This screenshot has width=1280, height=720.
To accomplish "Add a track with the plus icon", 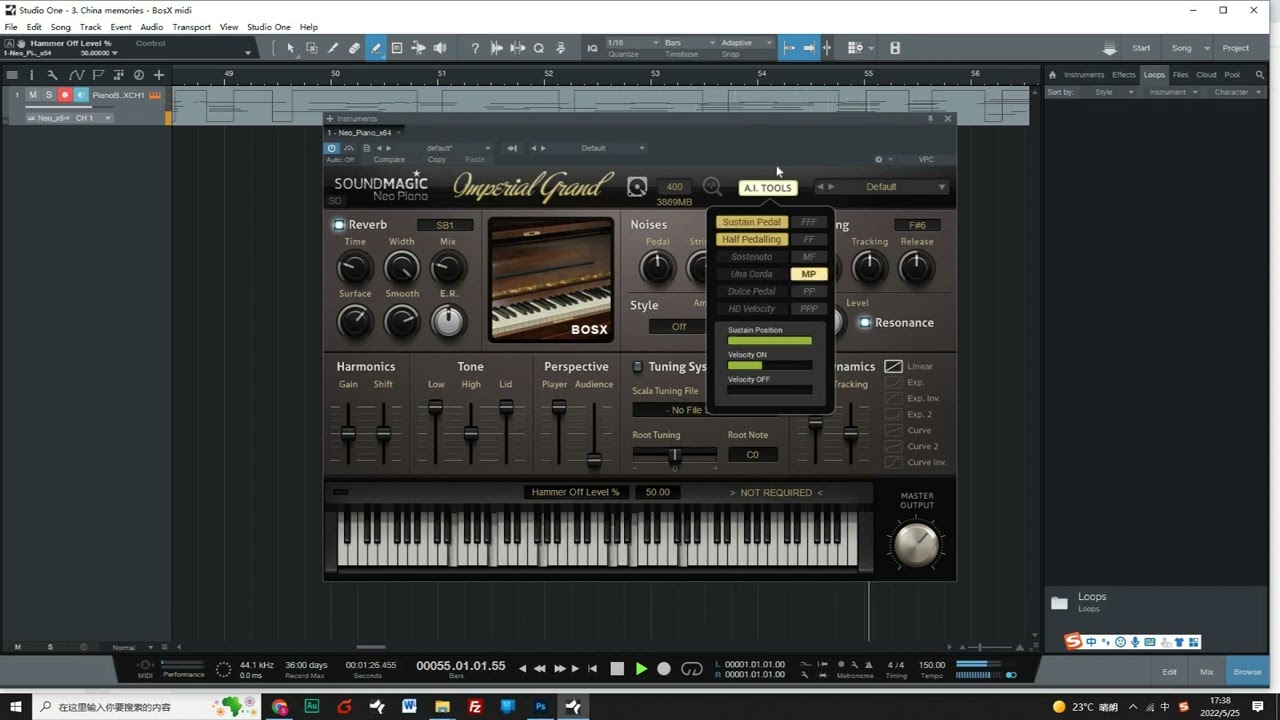I will click(x=158, y=75).
